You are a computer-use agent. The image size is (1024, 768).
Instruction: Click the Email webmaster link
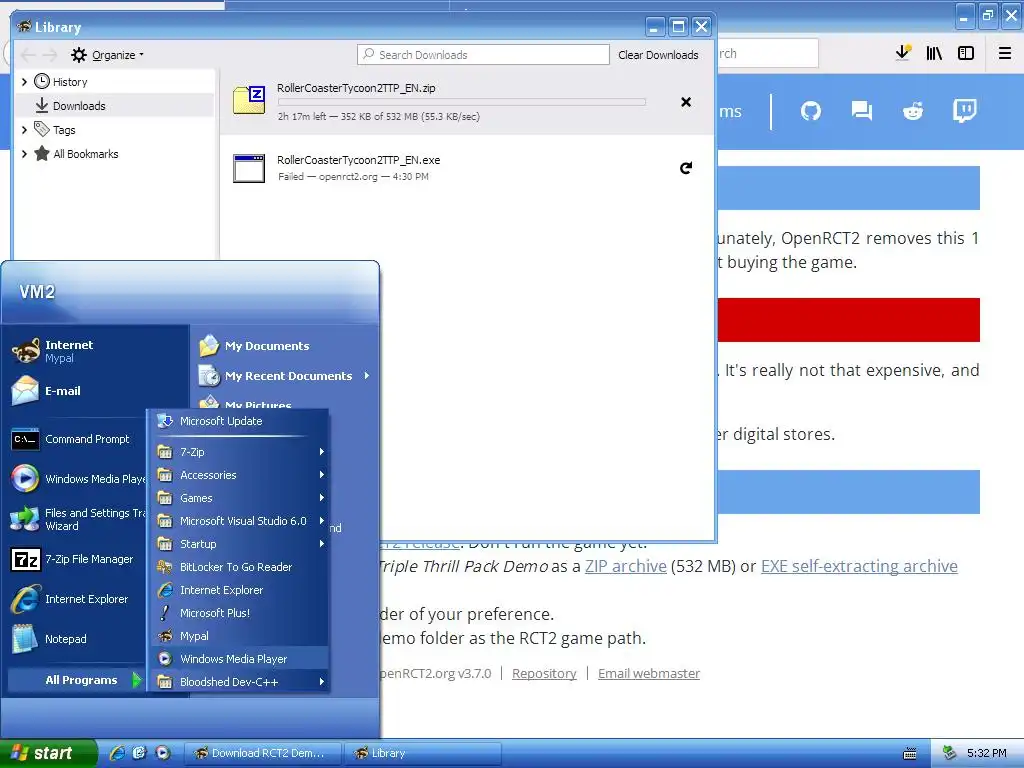[x=648, y=673]
